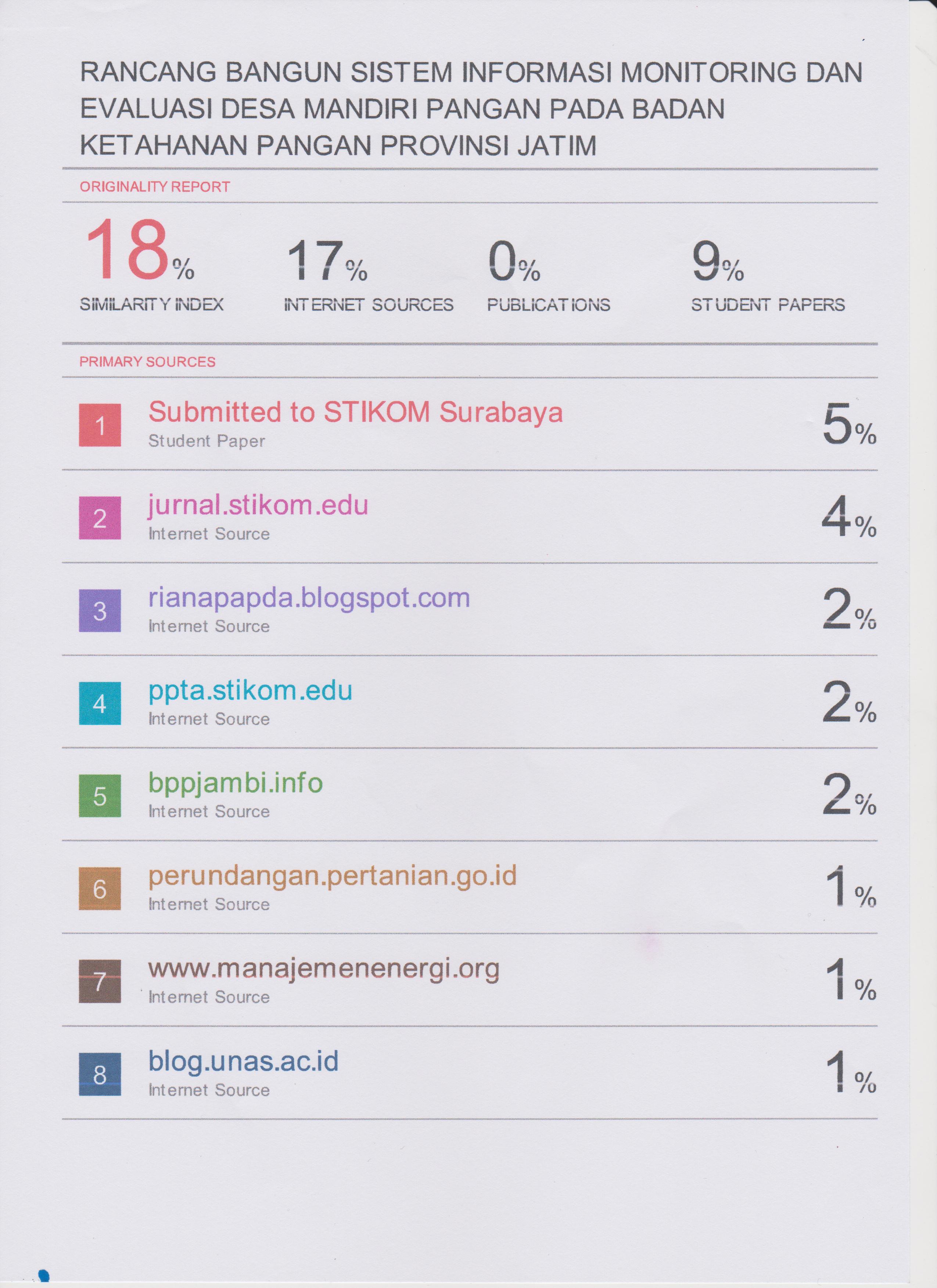Select the teal number 4 source badge
937x1288 pixels.
[x=100, y=703]
